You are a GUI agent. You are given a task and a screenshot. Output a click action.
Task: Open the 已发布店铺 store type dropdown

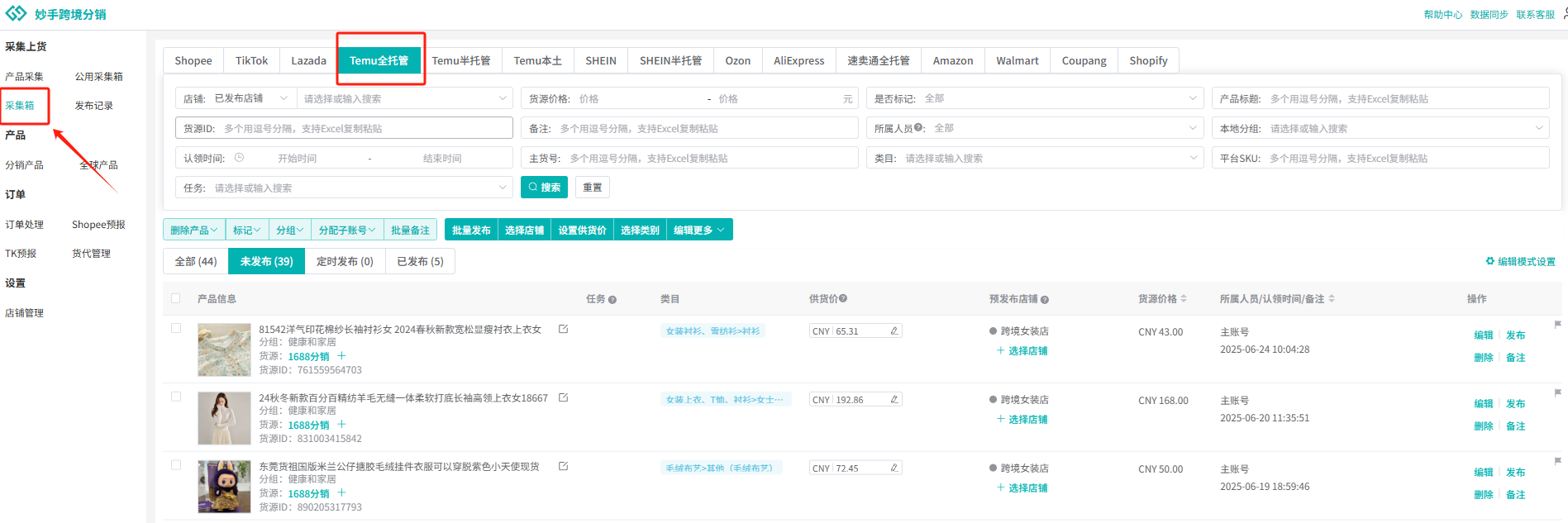tap(253, 98)
